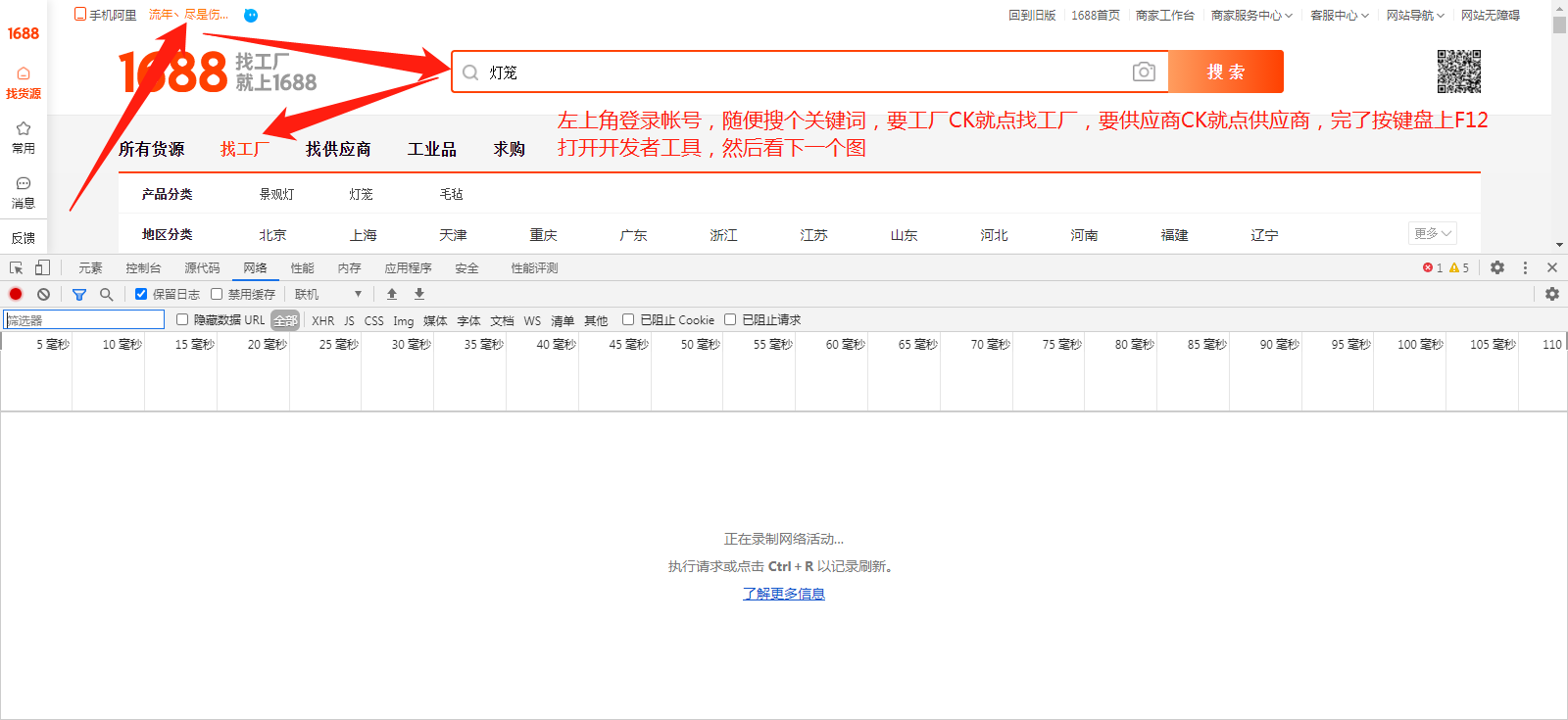Click the yellow warning count indicator

coord(1459,267)
